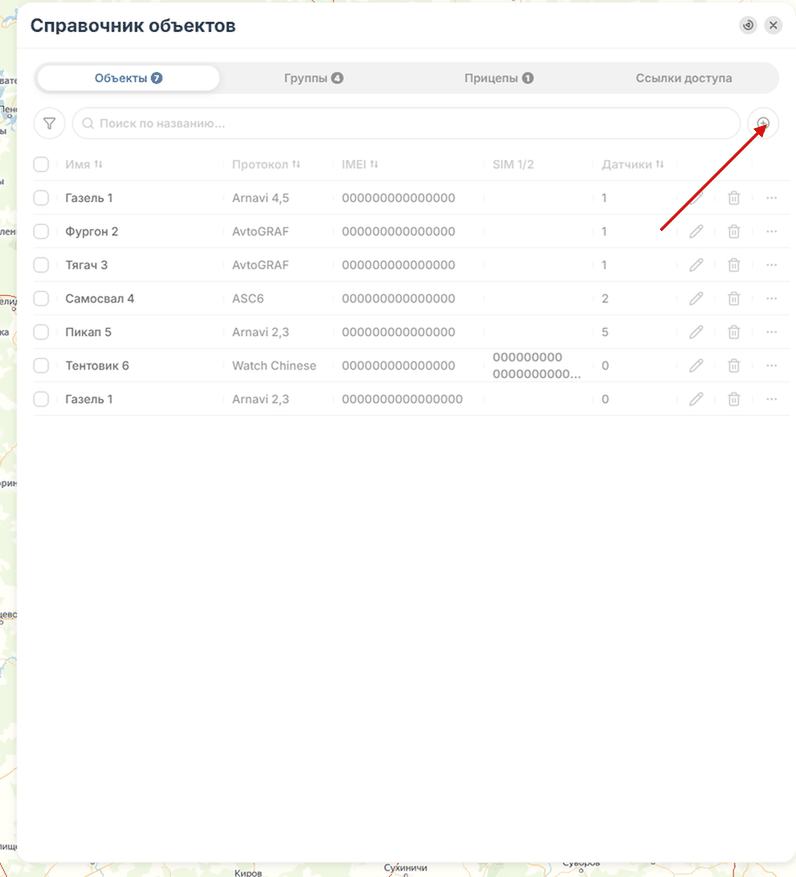Check the Газель 1 Arnavi 4,5 row checkbox
This screenshot has width=796, height=877.
point(41,197)
